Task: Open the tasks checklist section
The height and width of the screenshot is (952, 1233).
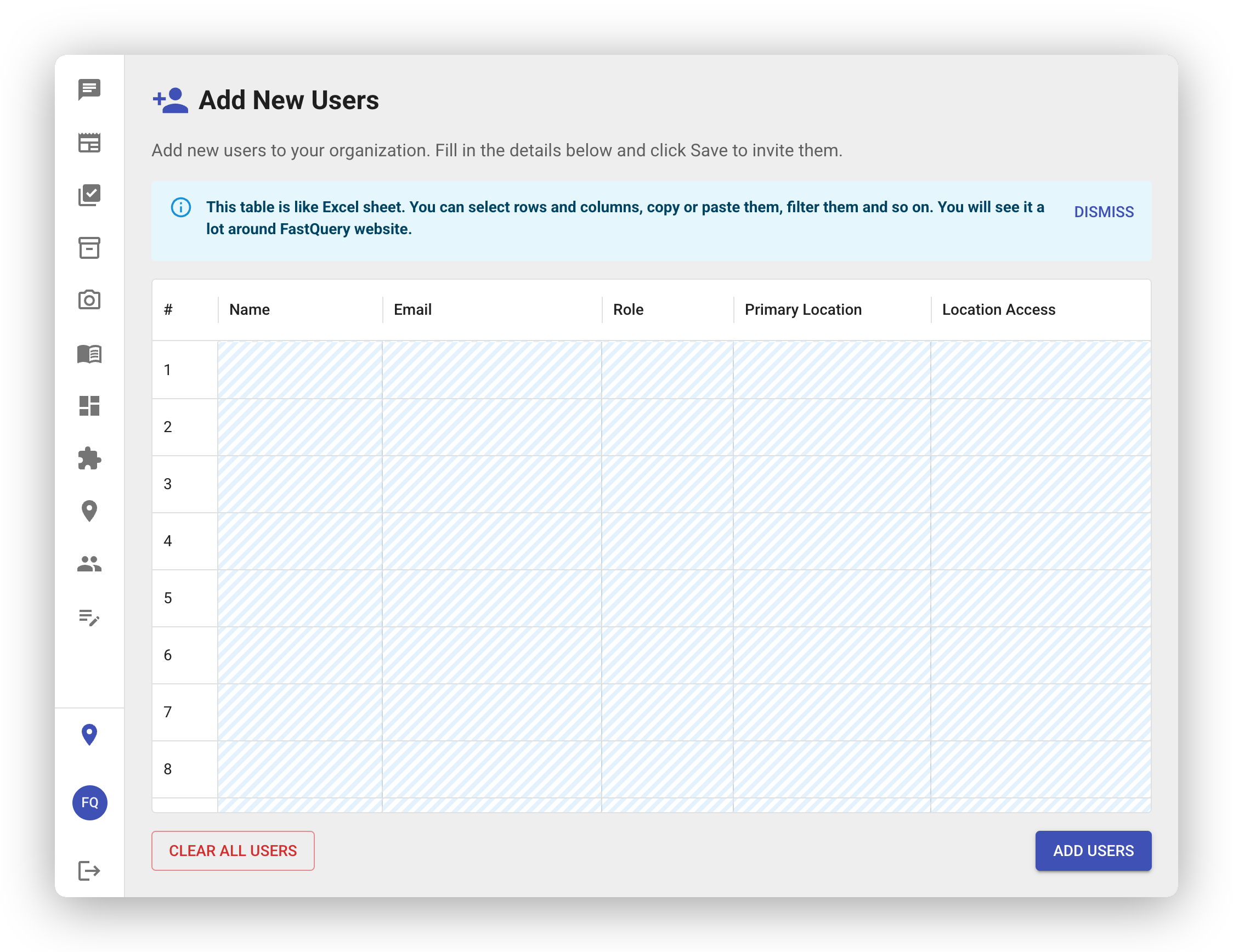Action: pos(89,196)
